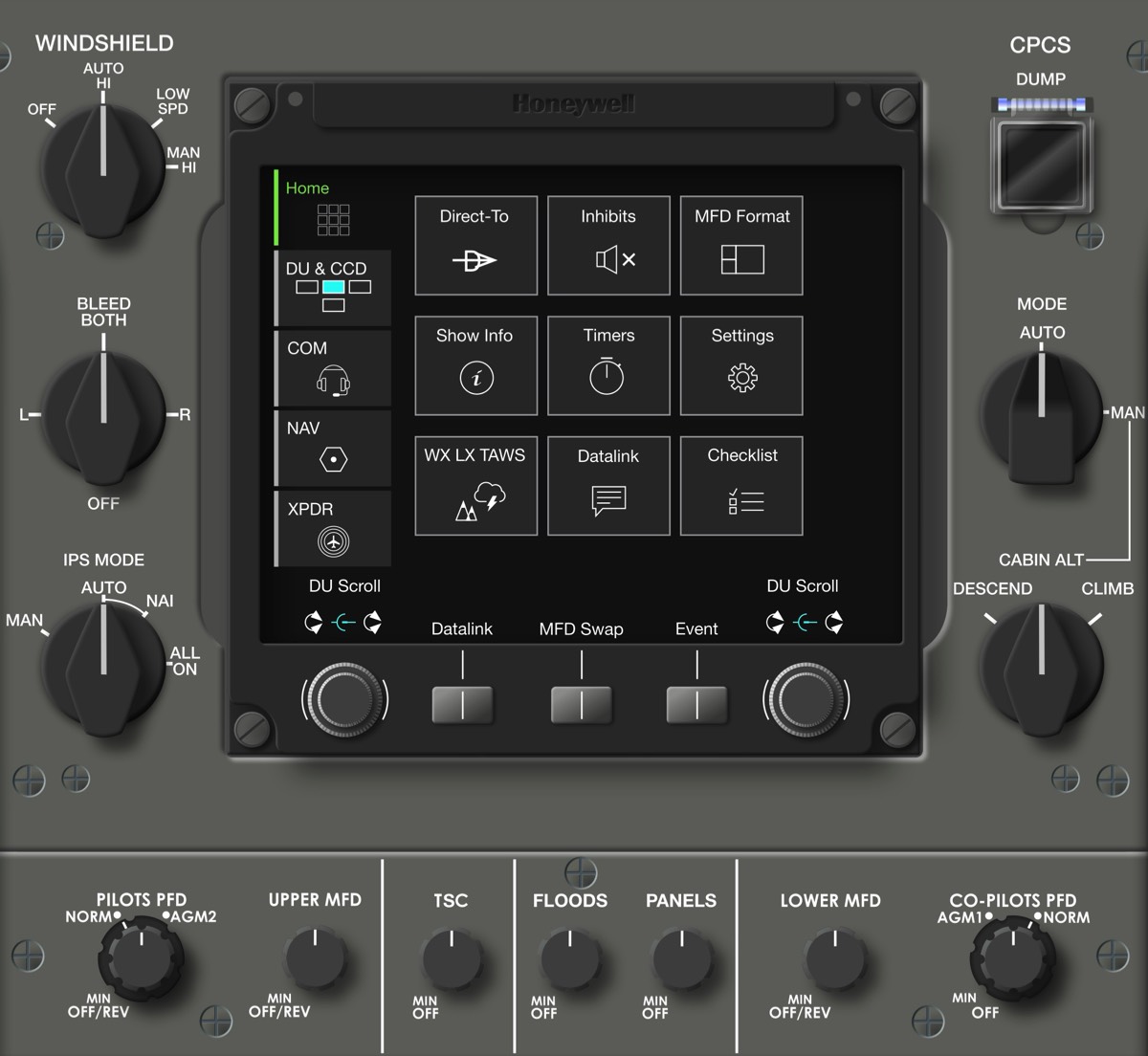Go to the XPDR transponder tab
The width and height of the screenshot is (1148, 1056).
pos(333,528)
